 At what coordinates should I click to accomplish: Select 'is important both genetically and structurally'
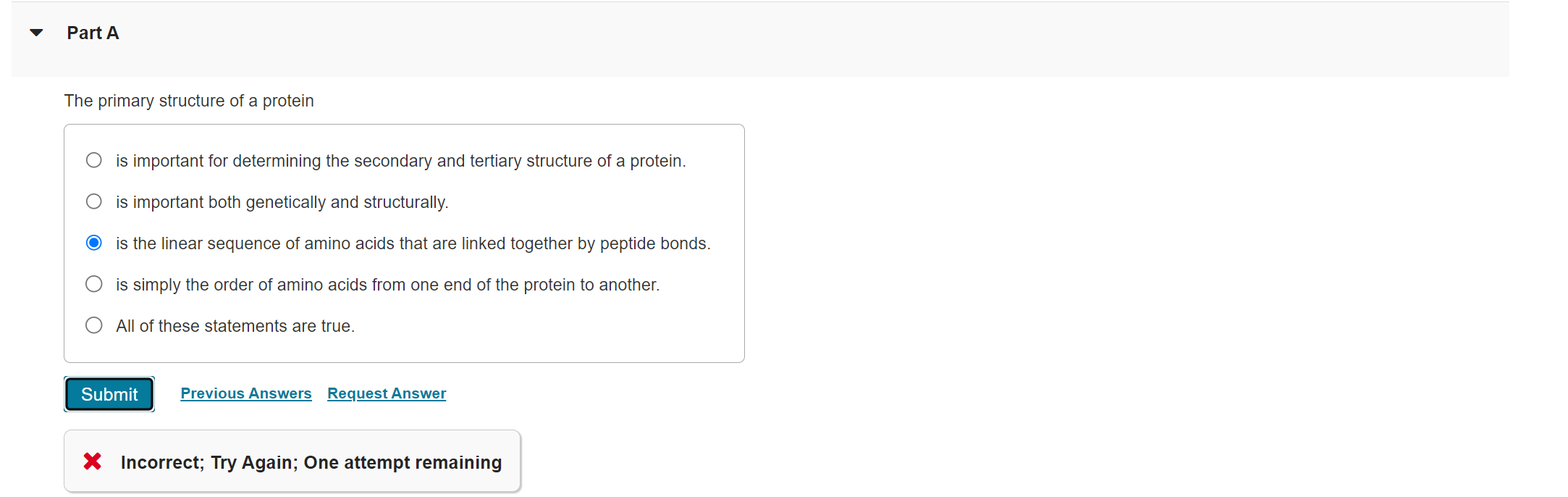(x=93, y=201)
